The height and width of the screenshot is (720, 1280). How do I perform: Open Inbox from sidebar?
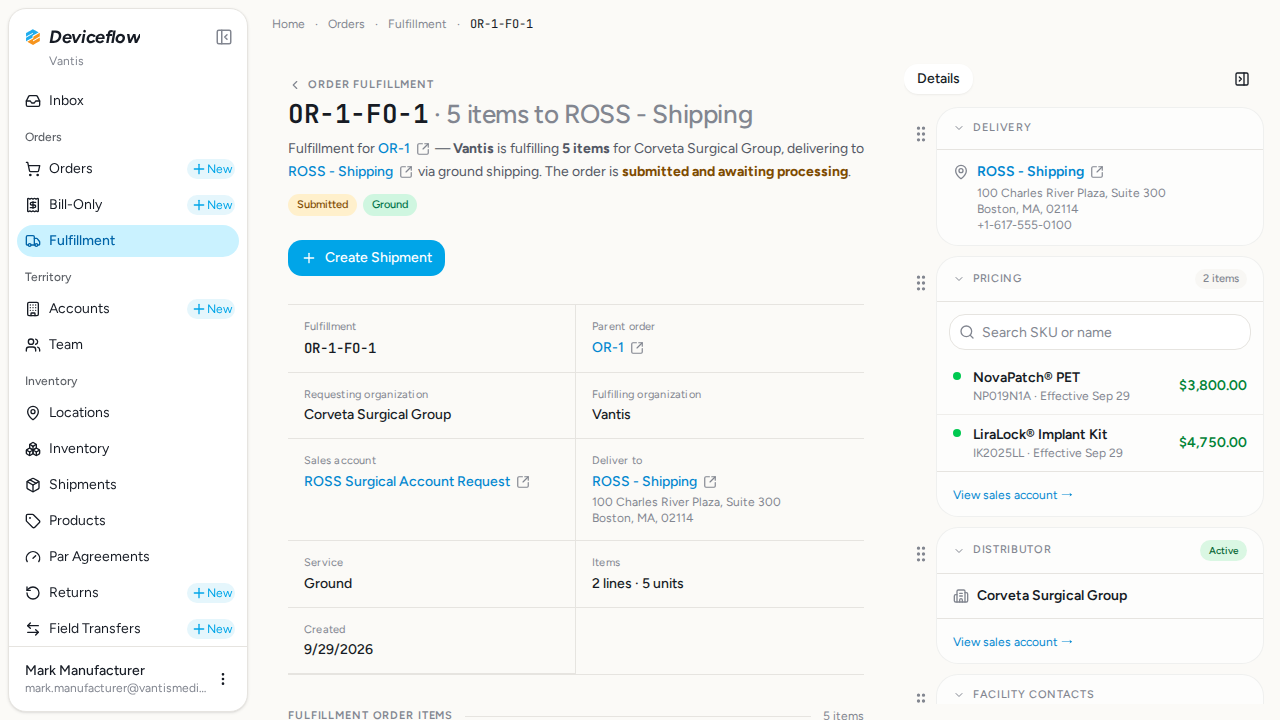point(128,101)
